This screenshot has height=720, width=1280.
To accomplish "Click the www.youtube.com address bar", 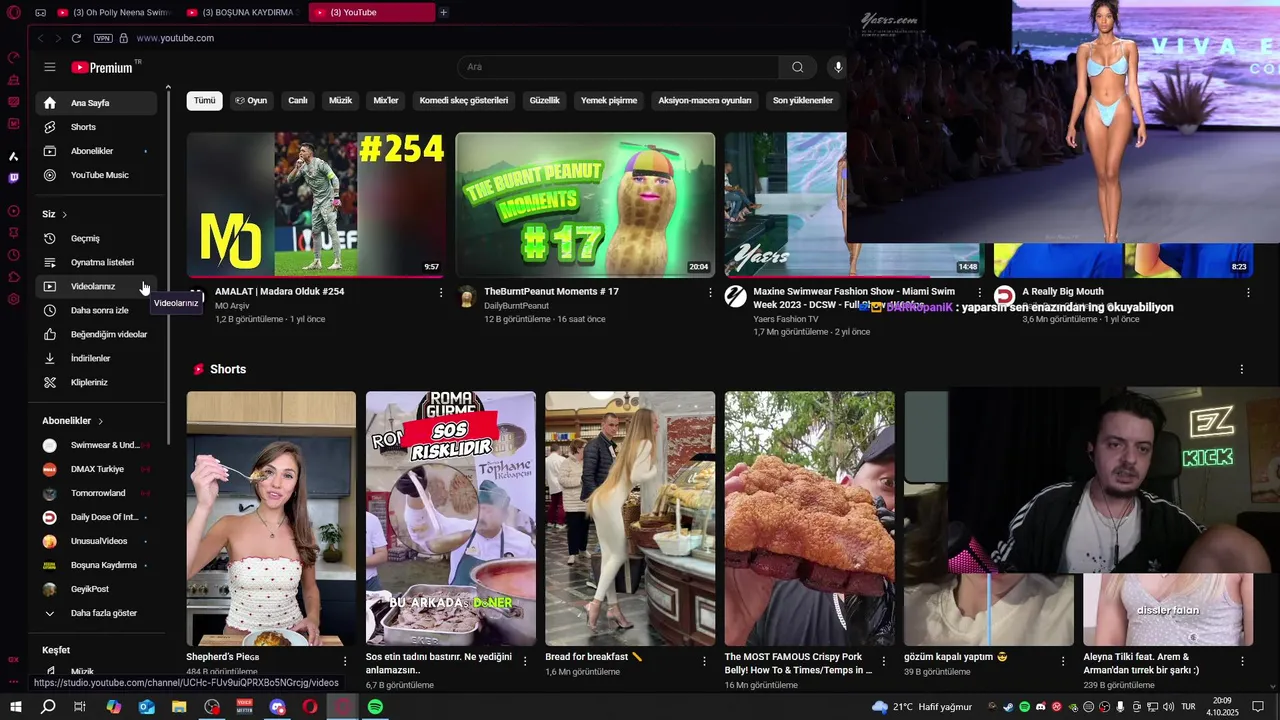I will (175, 38).
